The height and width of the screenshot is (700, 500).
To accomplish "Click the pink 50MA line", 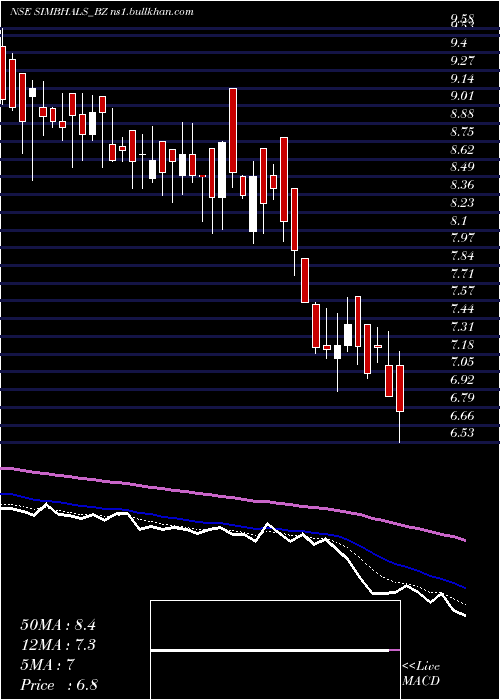I will (x=232, y=497).
